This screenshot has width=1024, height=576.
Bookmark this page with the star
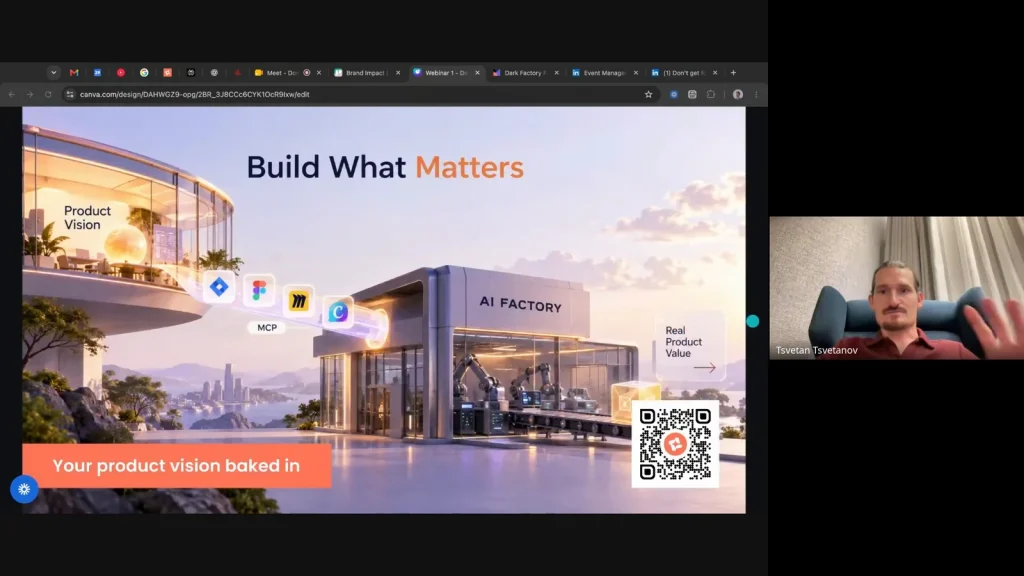click(648, 94)
